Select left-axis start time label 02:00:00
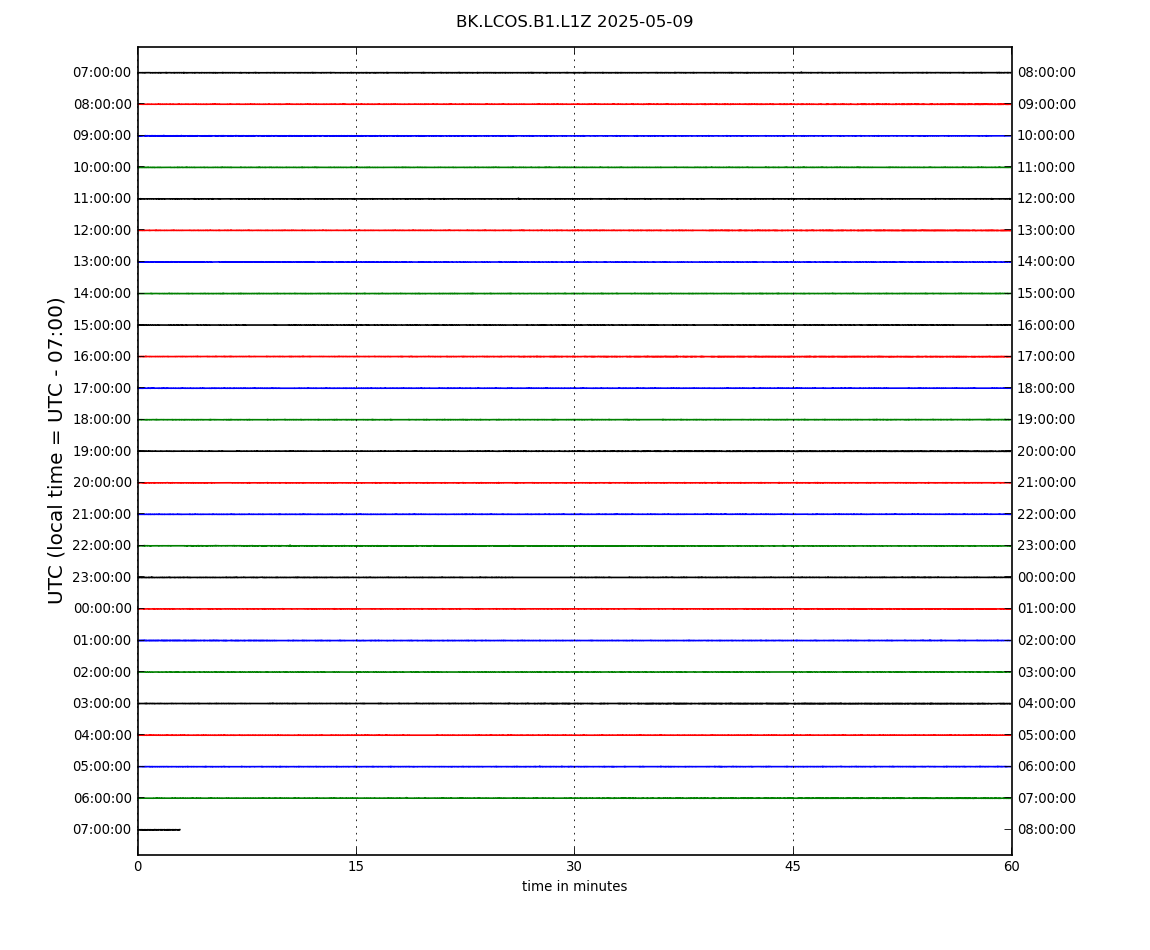This screenshot has width=1150, height=950. coord(102,672)
